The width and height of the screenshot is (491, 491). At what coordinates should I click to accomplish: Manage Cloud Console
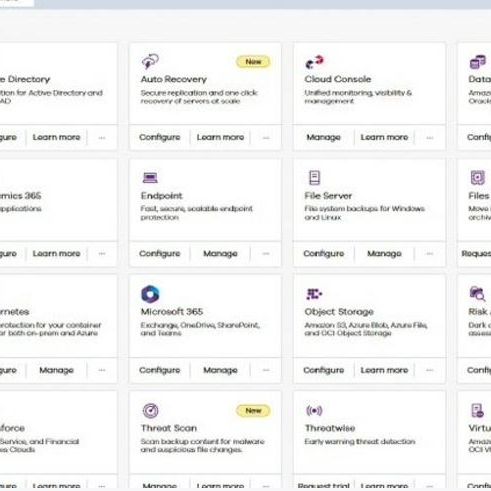pos(323,137)
